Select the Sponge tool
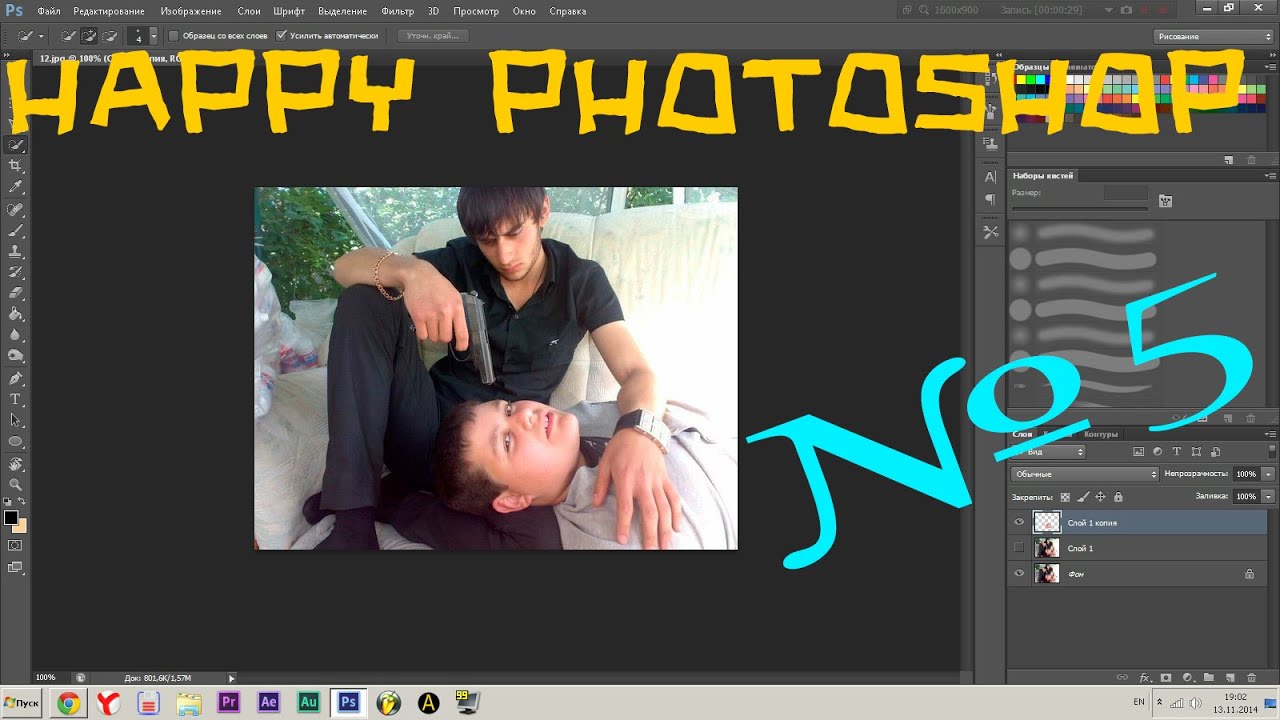 [x=16, y=356]
